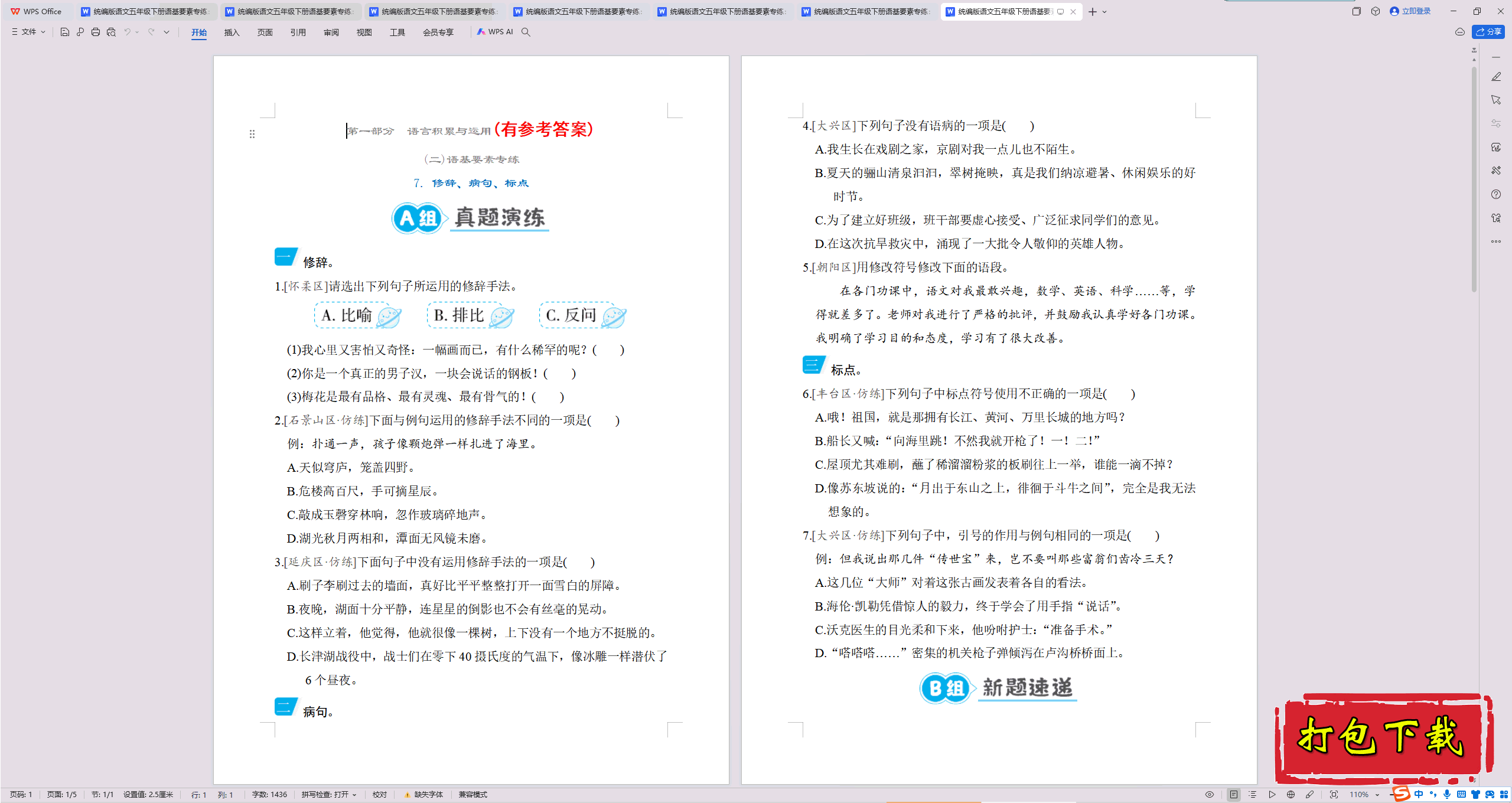
Task: Open the 页面 ribbon tab
Action: click(265, 32)
